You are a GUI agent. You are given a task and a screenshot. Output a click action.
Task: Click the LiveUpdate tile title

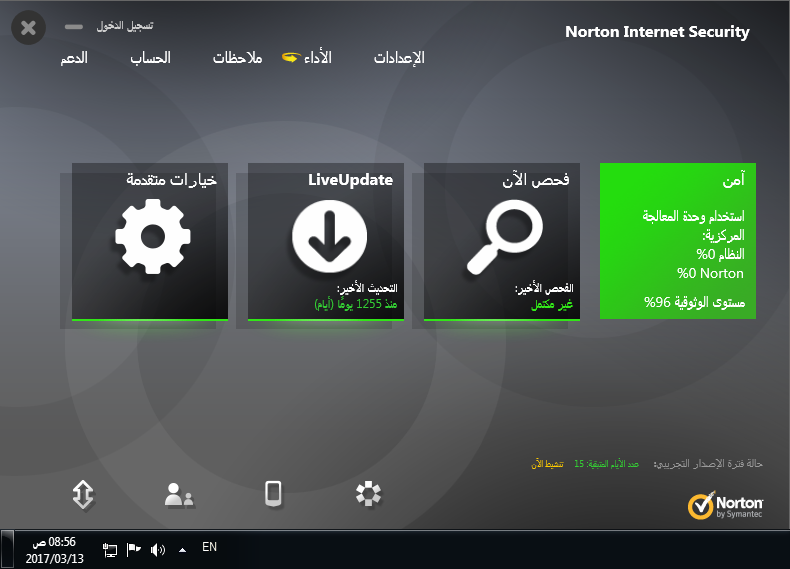(x=351, y=180)
